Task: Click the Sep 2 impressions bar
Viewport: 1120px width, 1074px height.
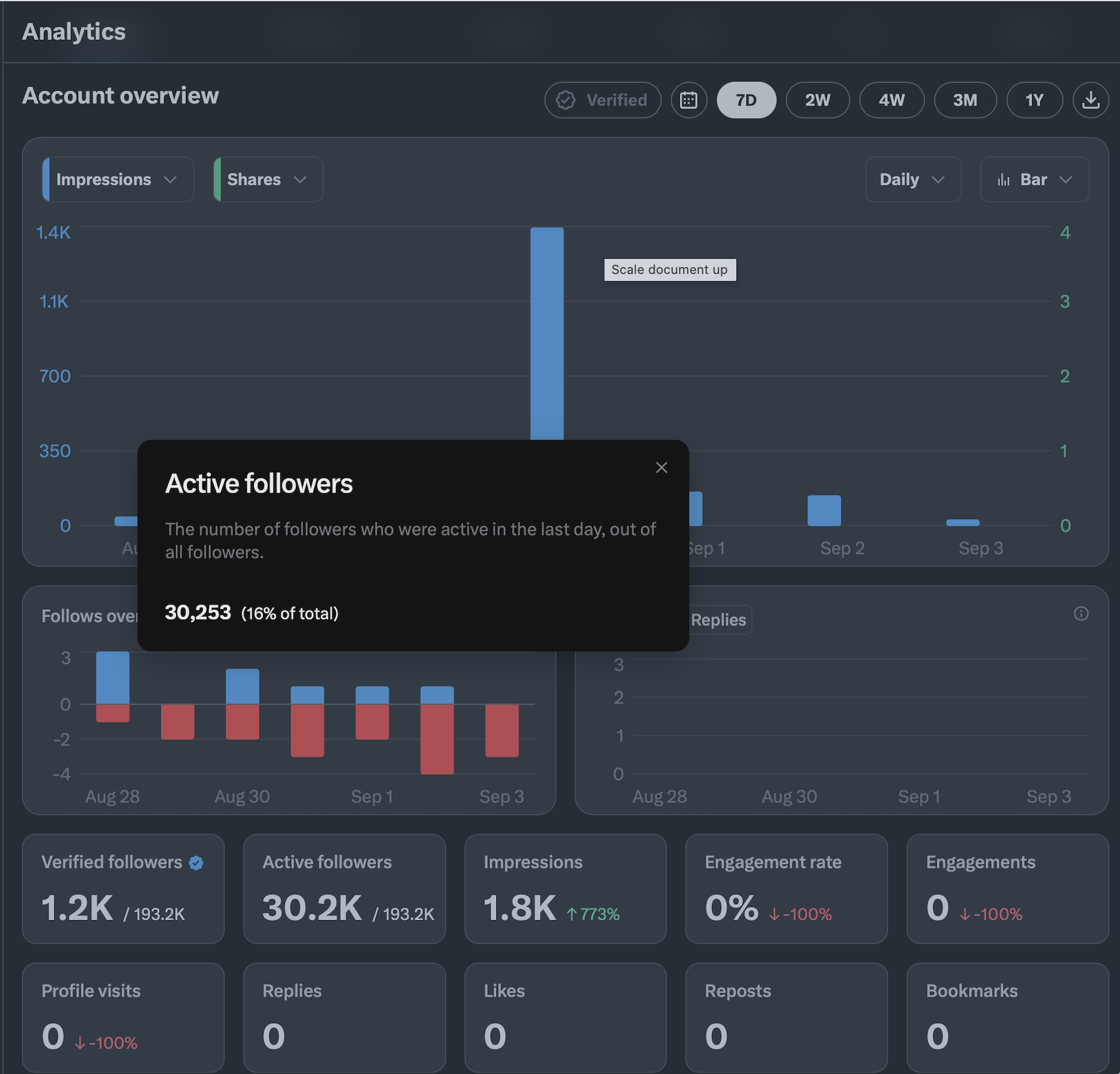Action: 824,510
